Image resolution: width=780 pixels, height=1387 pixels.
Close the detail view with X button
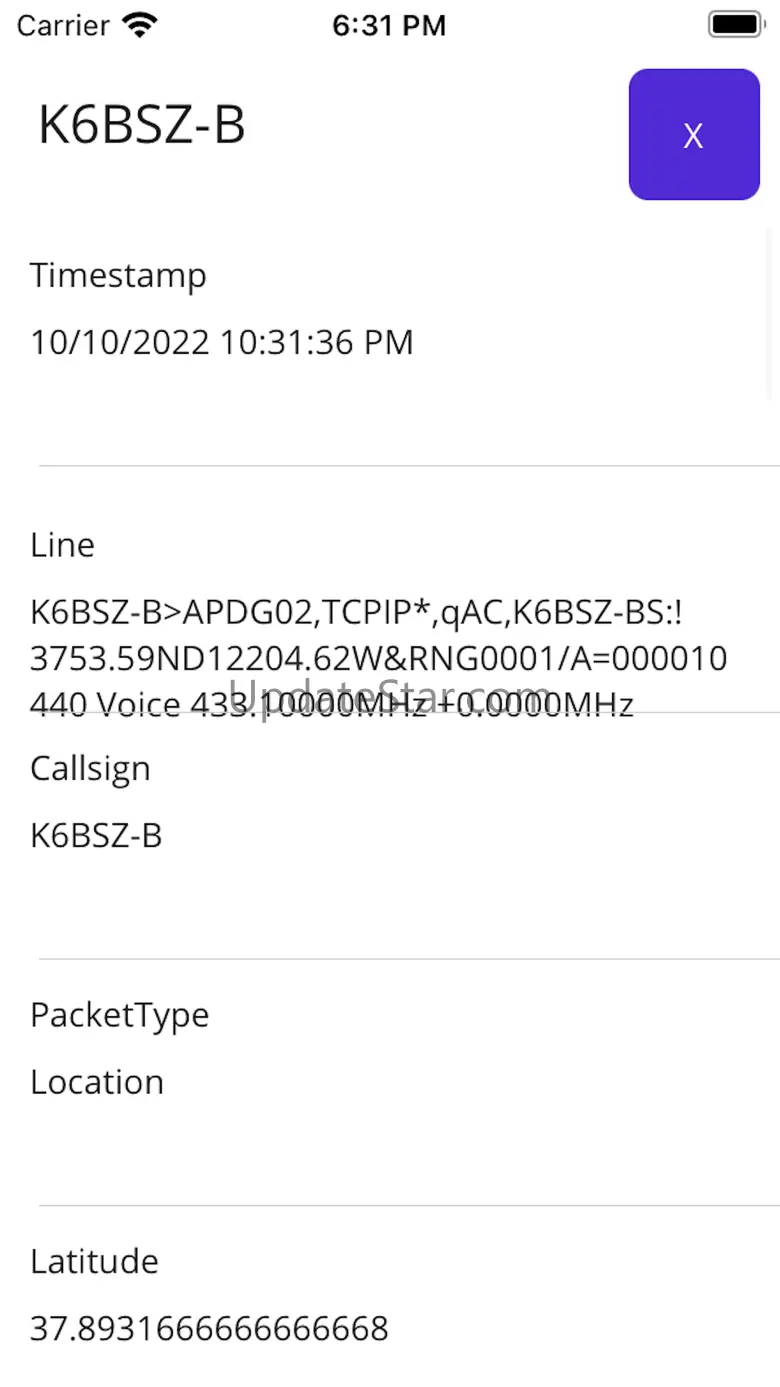(x=693, y=135)
